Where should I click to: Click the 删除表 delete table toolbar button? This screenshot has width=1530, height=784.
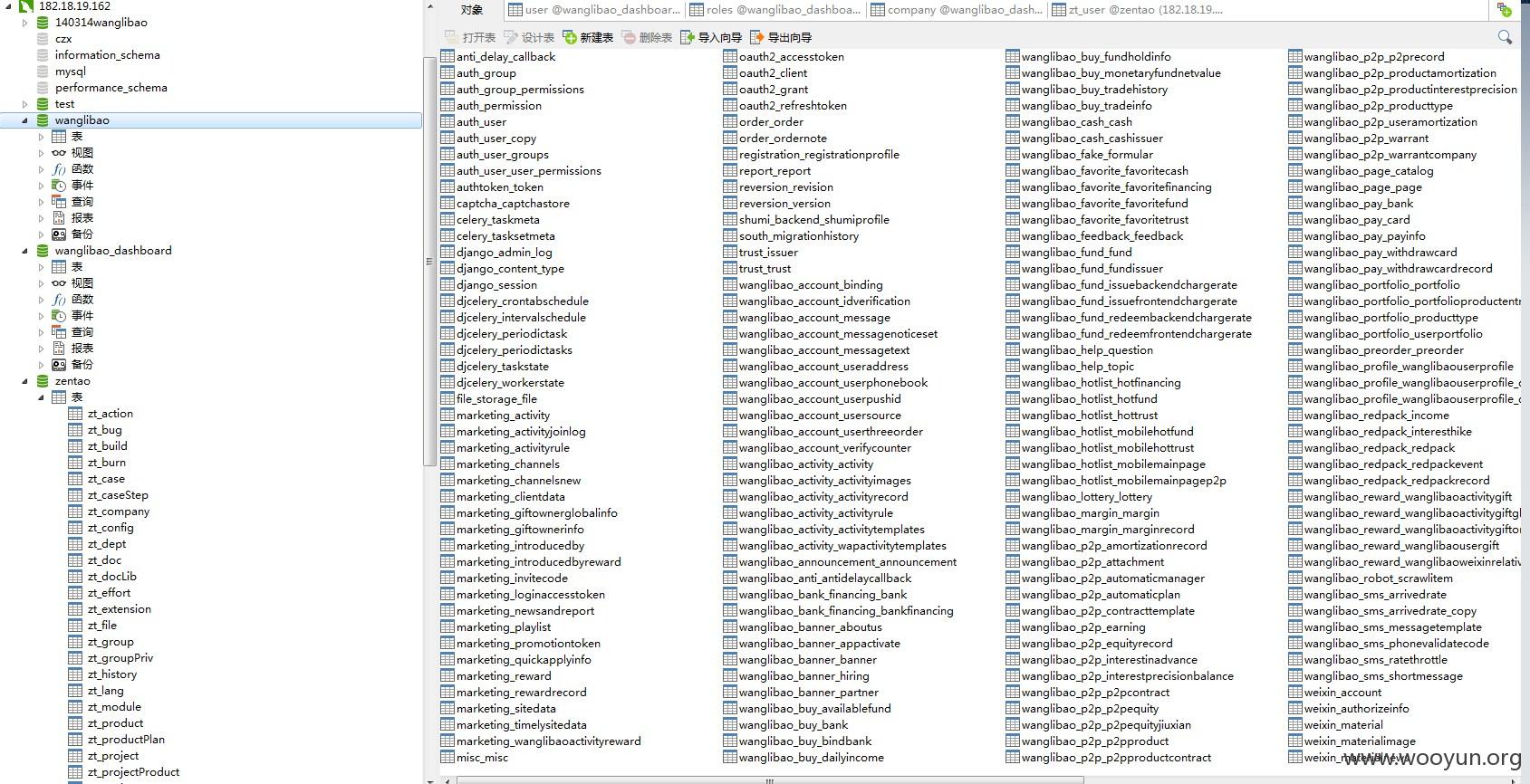[x=647, y=37]
